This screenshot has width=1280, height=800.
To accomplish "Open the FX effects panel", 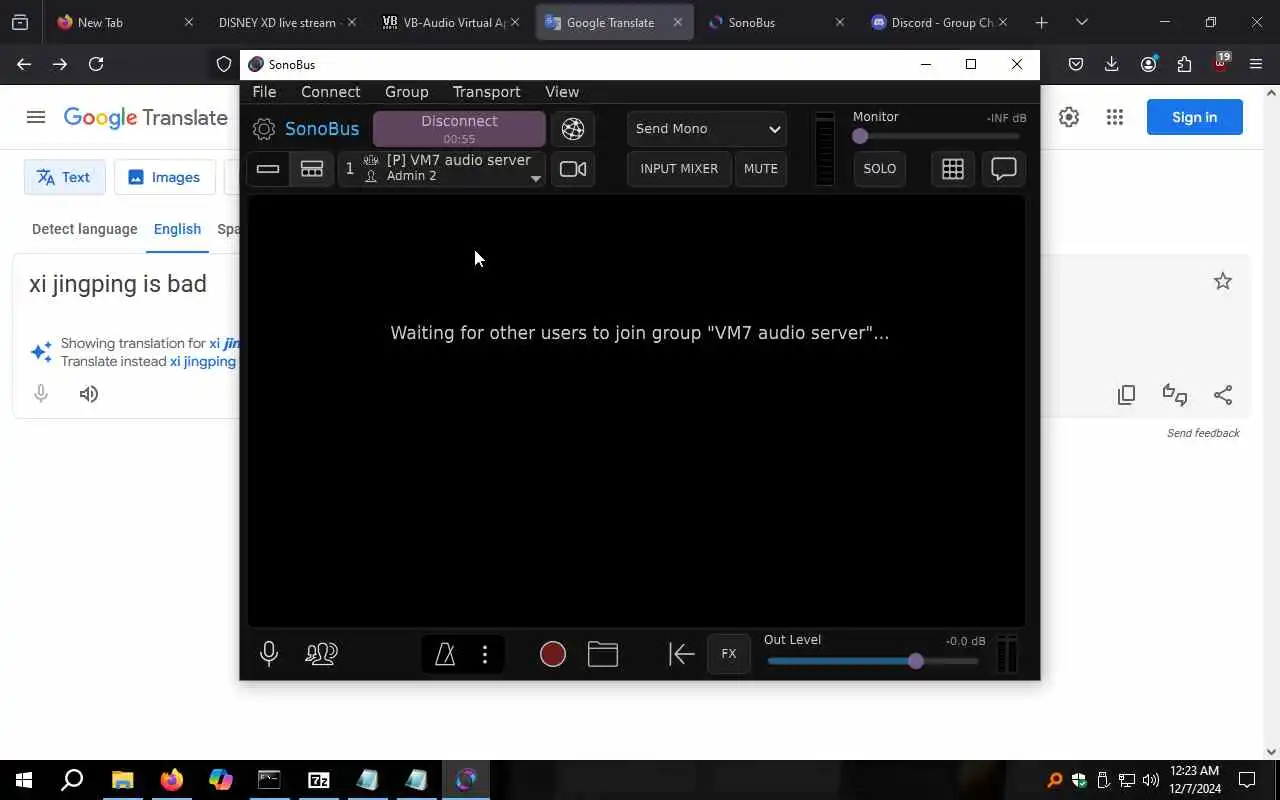I will [x=729, y=654].
